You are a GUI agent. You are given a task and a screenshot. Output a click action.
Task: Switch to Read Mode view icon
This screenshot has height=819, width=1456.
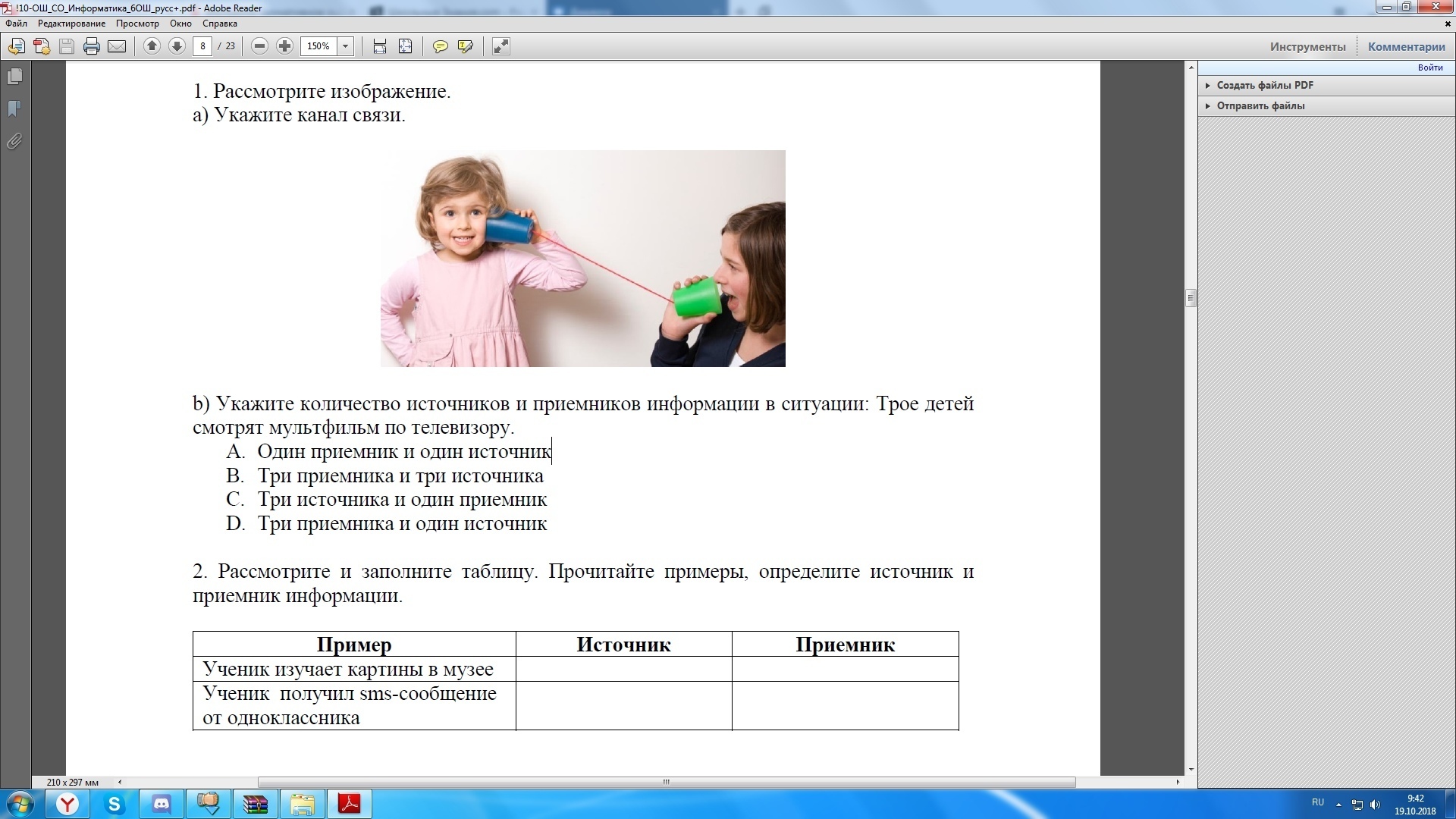coord(501,47)
